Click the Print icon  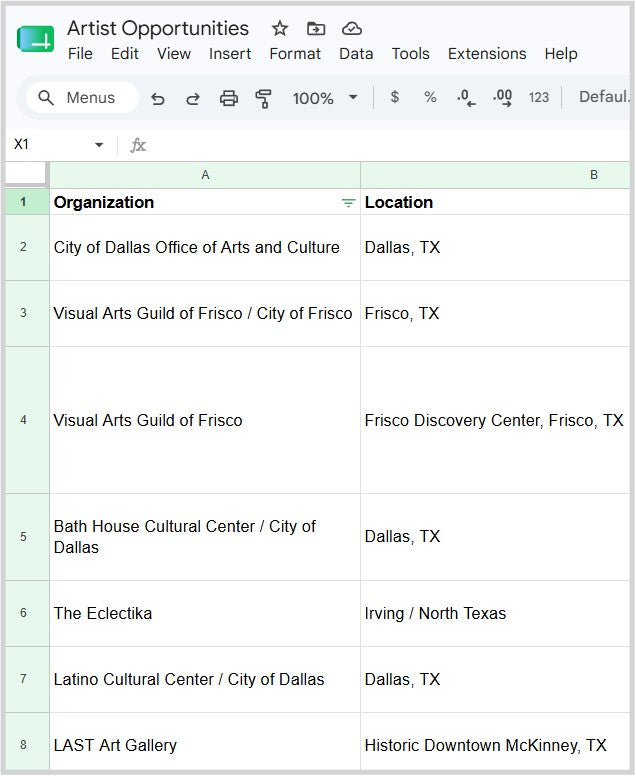(x=229, y=98)
